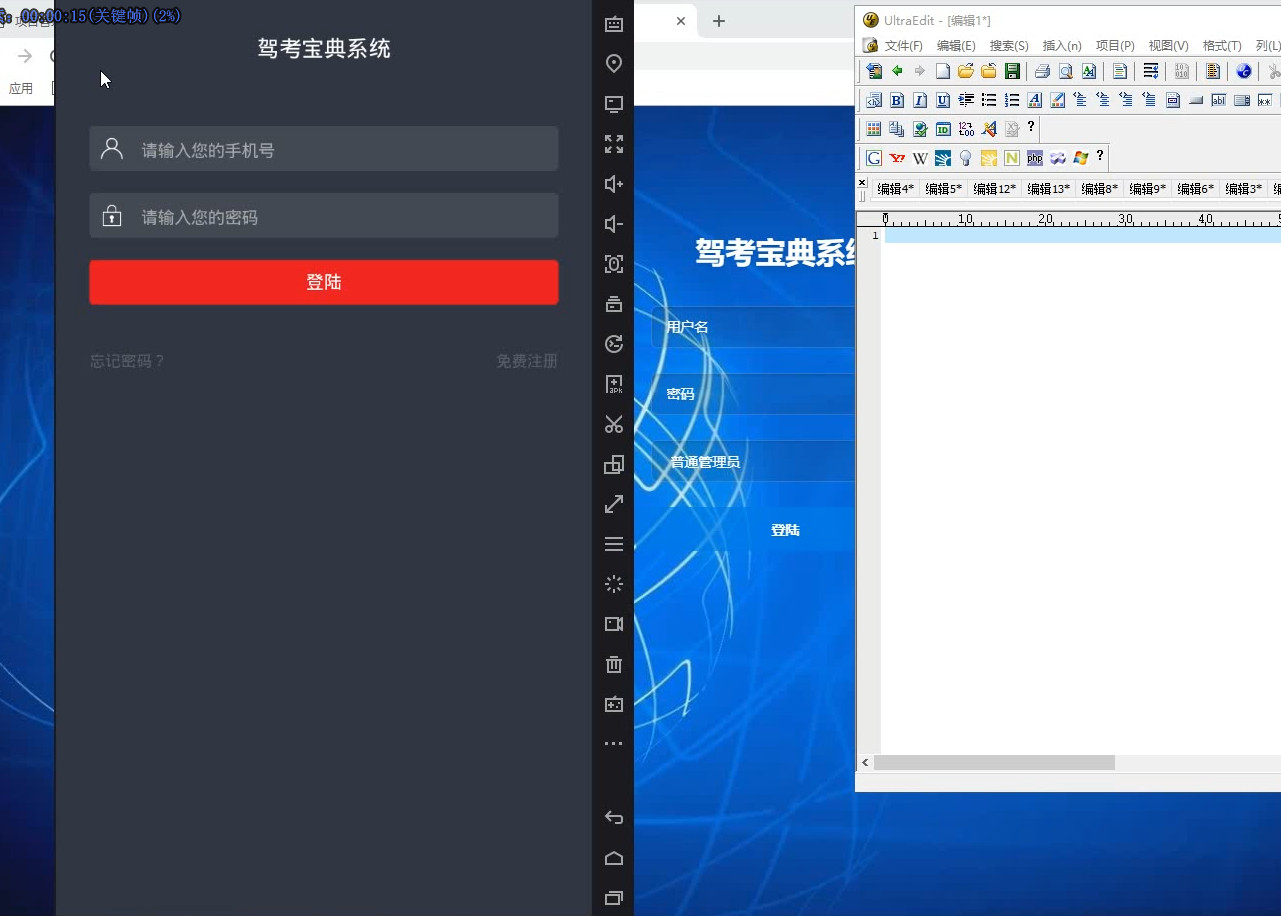The width and height of the screenshot is (1281, 916).
Task: Install APK using the APK plus icon
Action: 614,384
